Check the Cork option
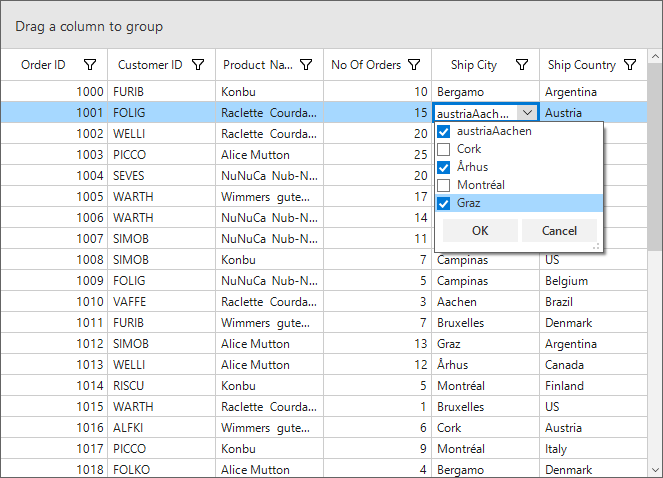This screenshot has height=478, width=663. click(x=444, y=149)
